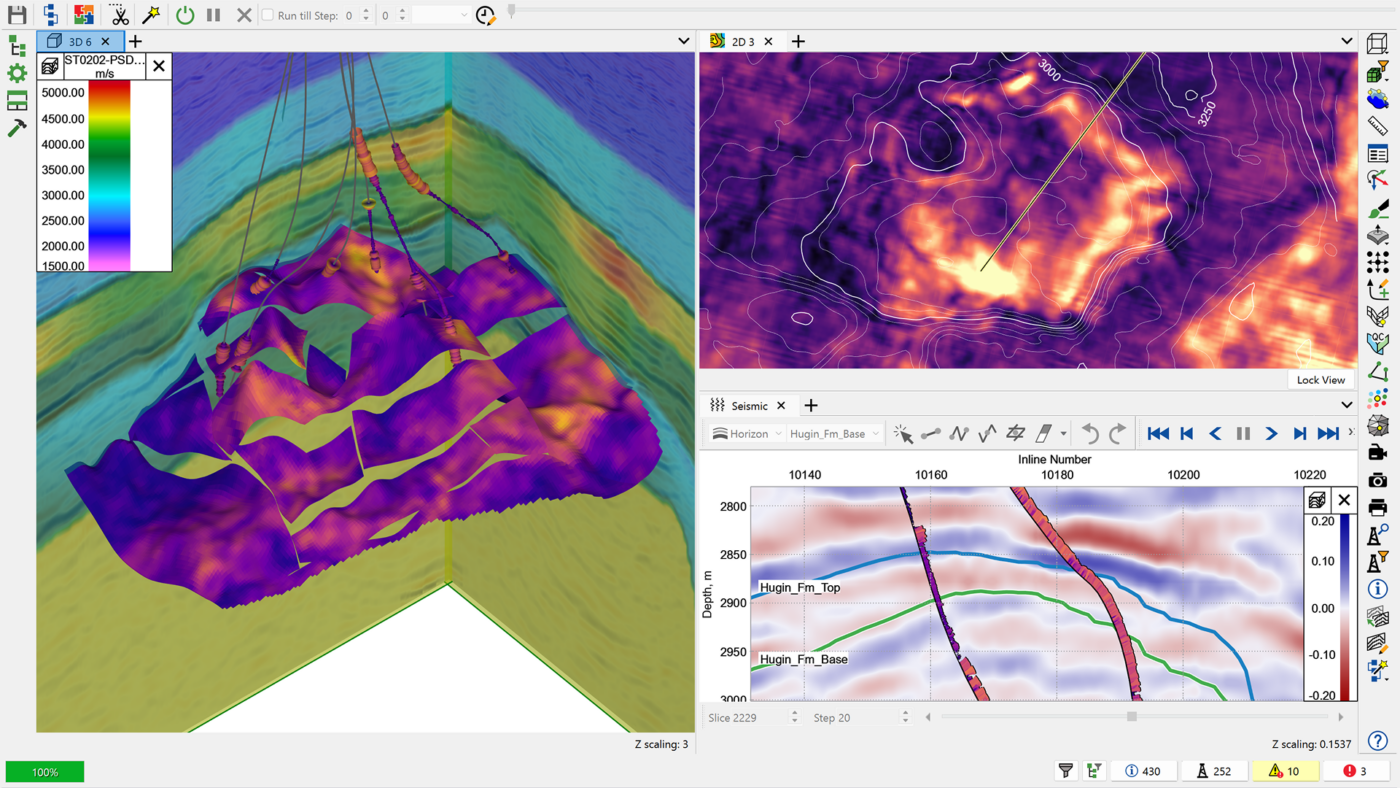The height and width of the screenshot is (788, 1400).
Task: Open the eraser options dropdown arrow
Action: tap(1063, 434)
